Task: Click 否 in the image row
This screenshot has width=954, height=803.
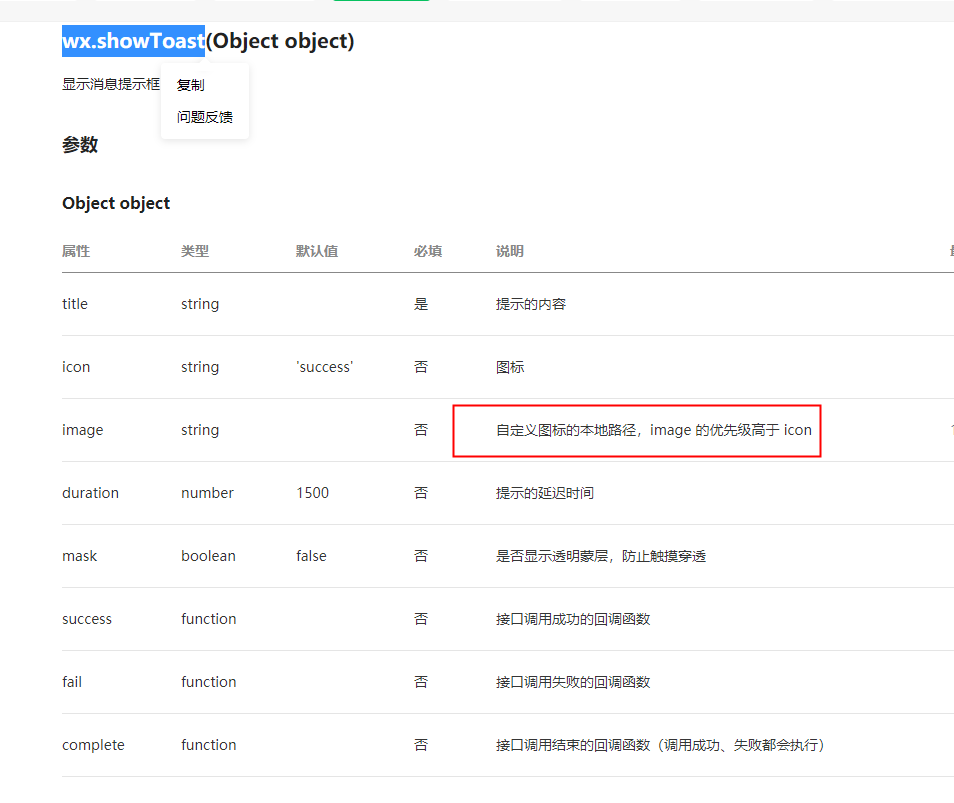Action: tap(421, 430)
